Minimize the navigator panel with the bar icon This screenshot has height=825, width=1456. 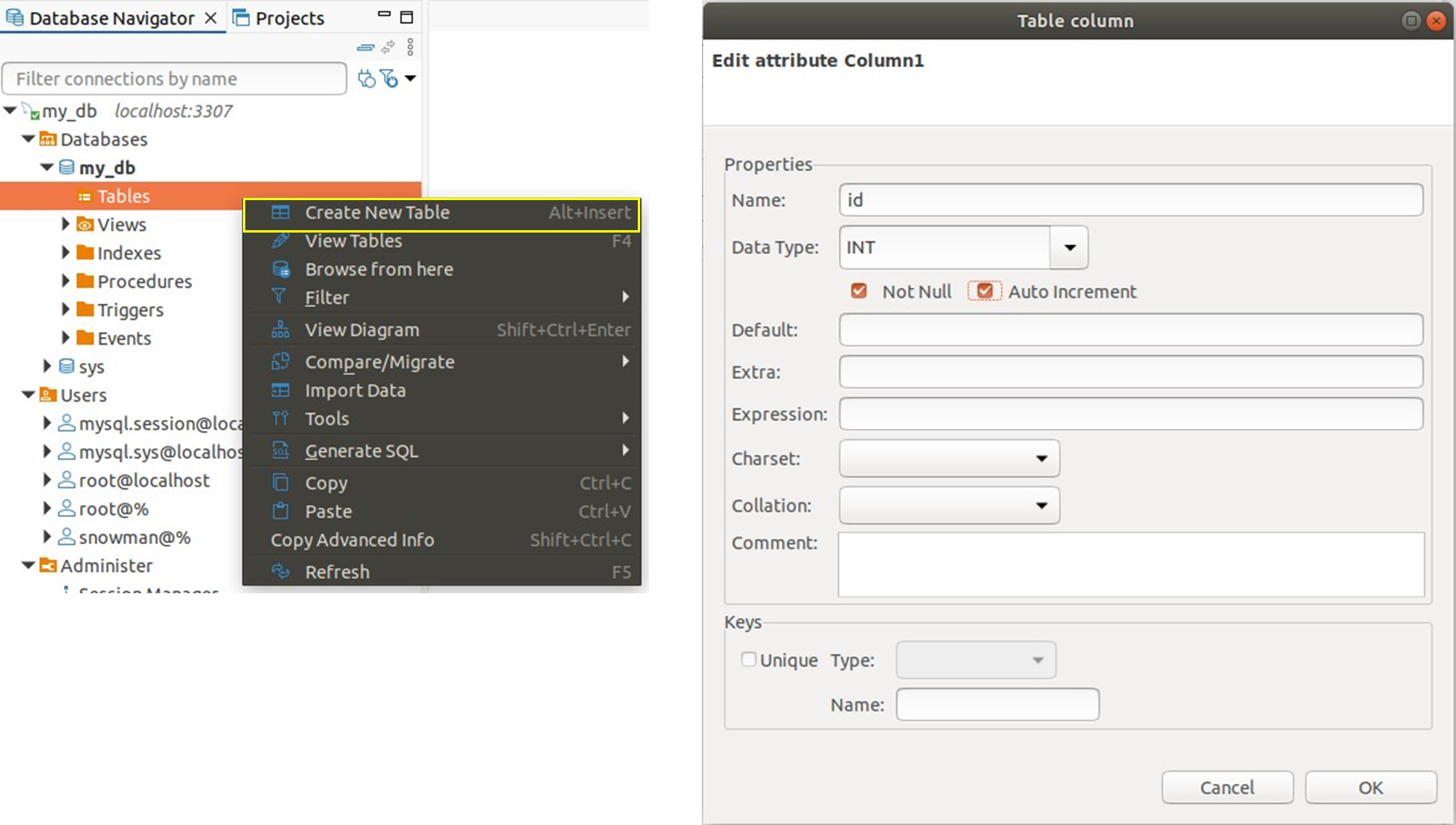(384, 16)
